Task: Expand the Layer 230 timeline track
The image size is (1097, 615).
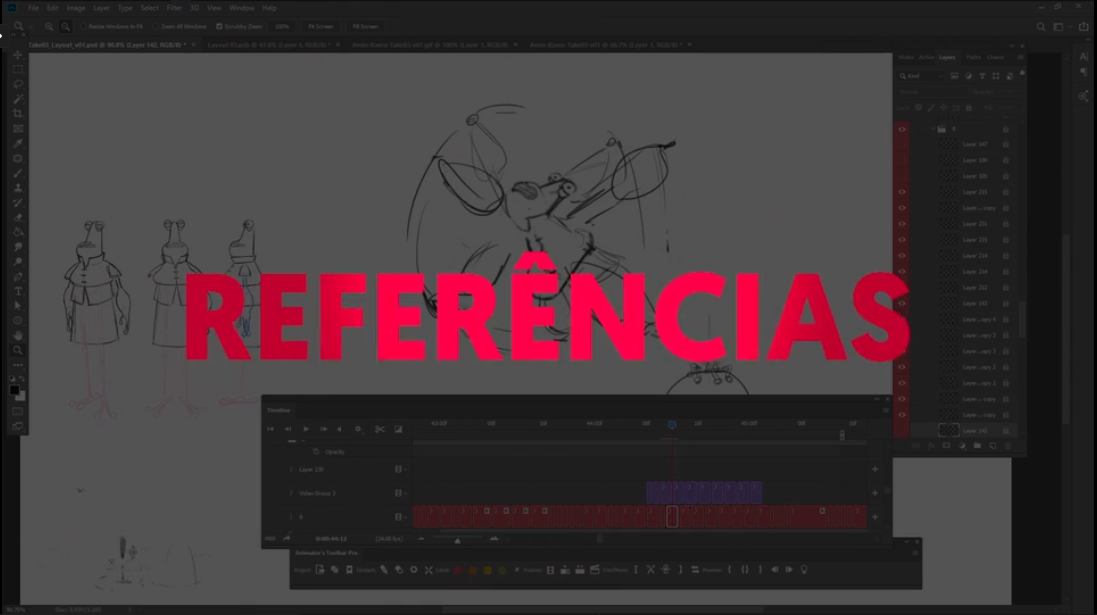Action: click(292, 469)
